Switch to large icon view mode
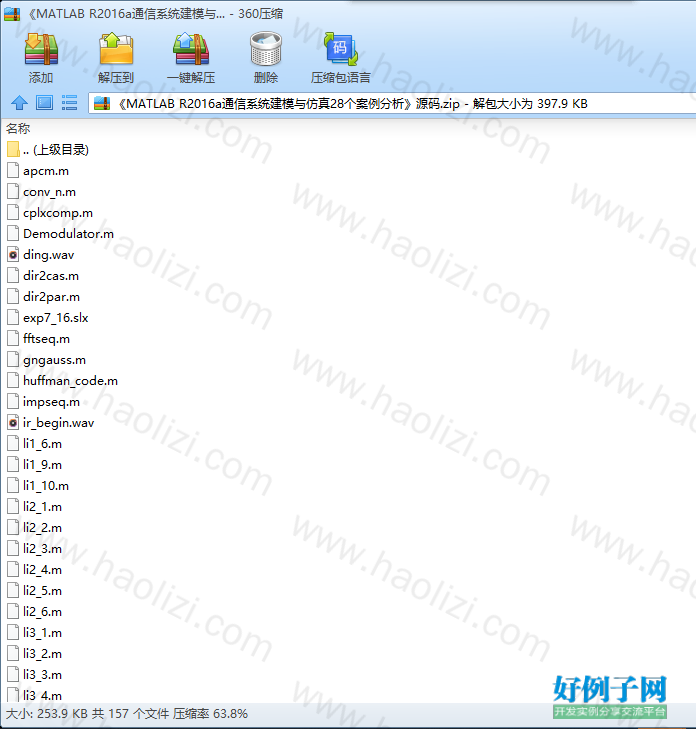The height and width of the screenshot is (729, 696). pyautogui.click(x=45, y=103)
